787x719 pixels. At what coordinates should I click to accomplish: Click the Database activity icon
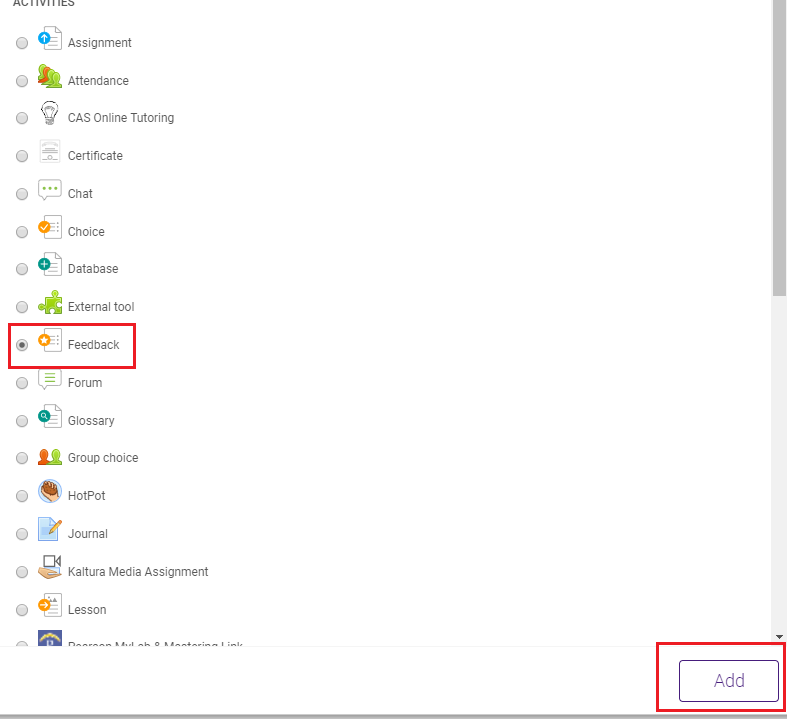point(50,264)
